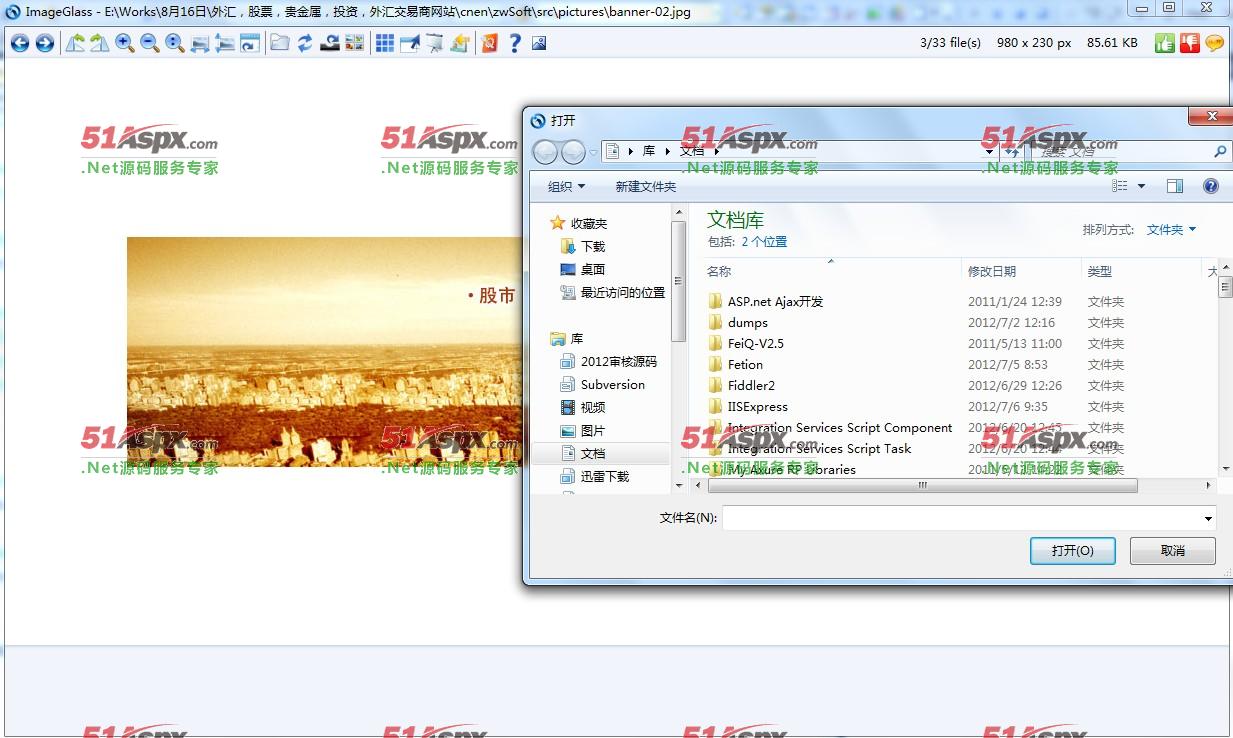Click the open file folder icon
This screenshot has height=738, width=1233.
280,43
